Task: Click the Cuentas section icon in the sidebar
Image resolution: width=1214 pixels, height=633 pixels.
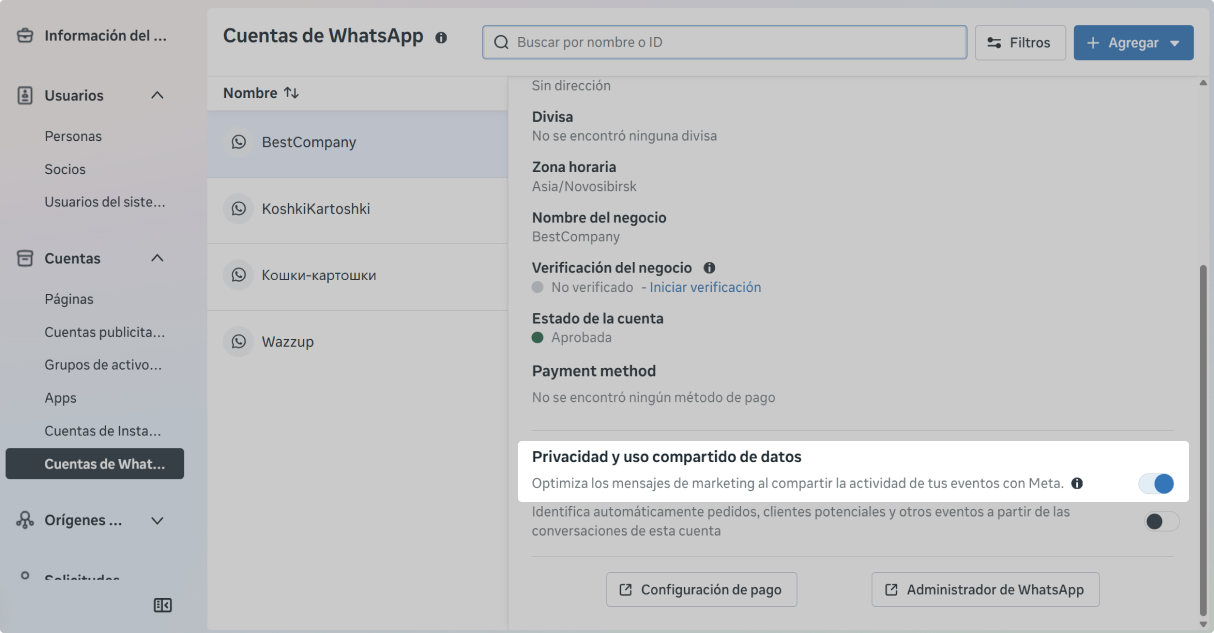Action: point(25,258)
